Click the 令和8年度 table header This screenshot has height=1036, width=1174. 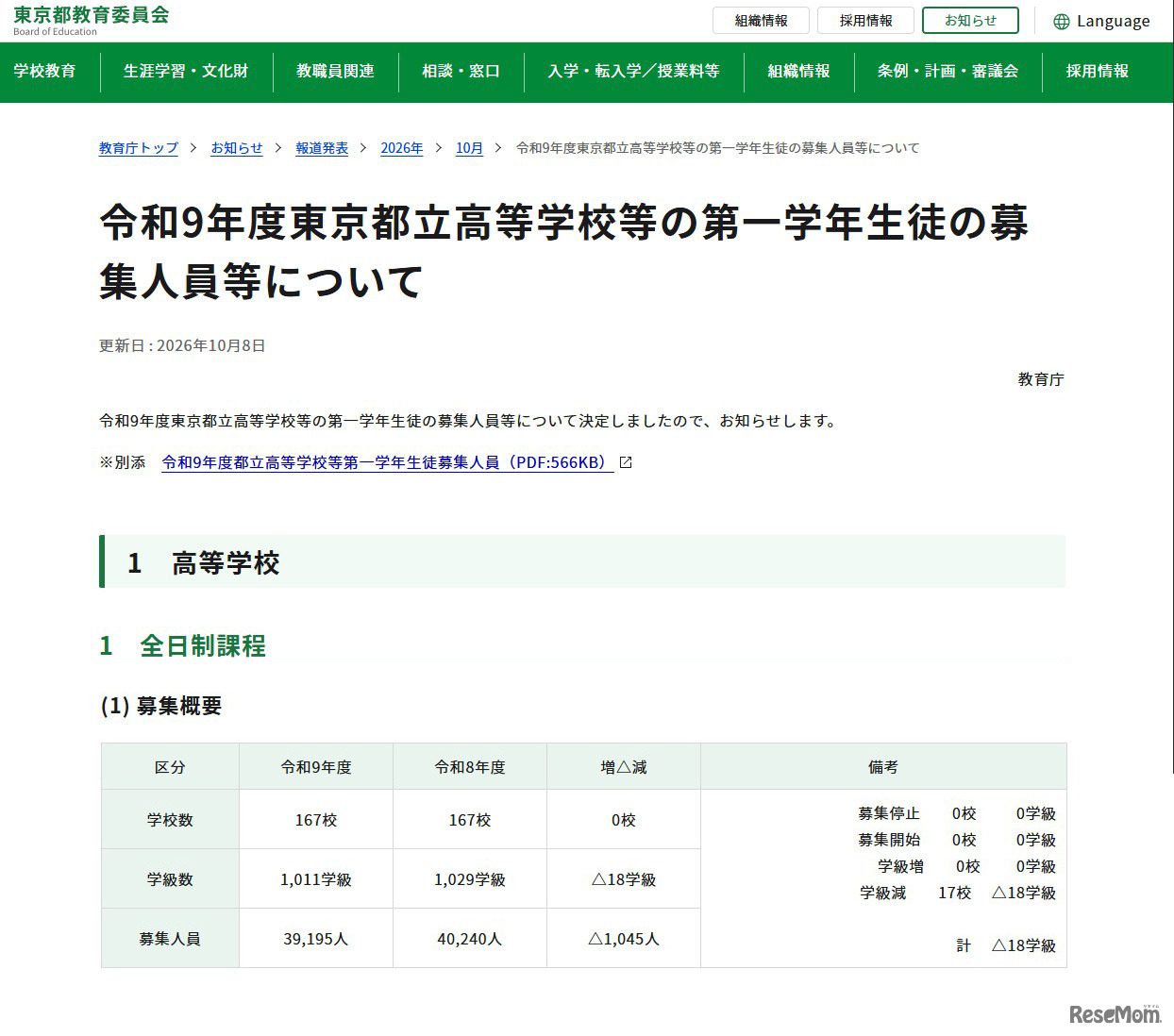click(x=470, y=767)
